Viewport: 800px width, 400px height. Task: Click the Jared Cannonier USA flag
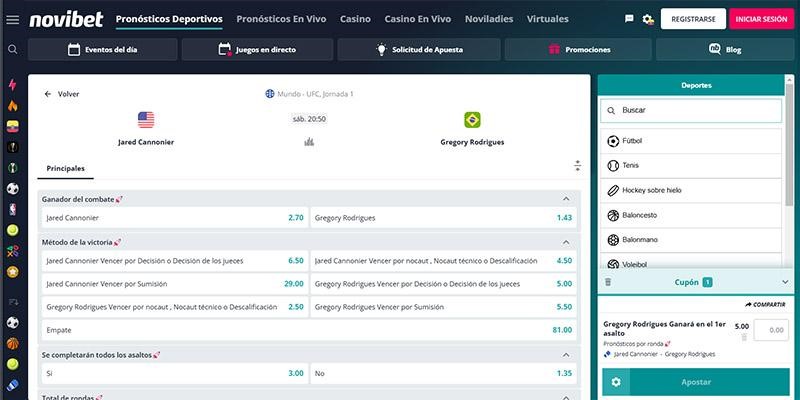(x=146, y=120)
